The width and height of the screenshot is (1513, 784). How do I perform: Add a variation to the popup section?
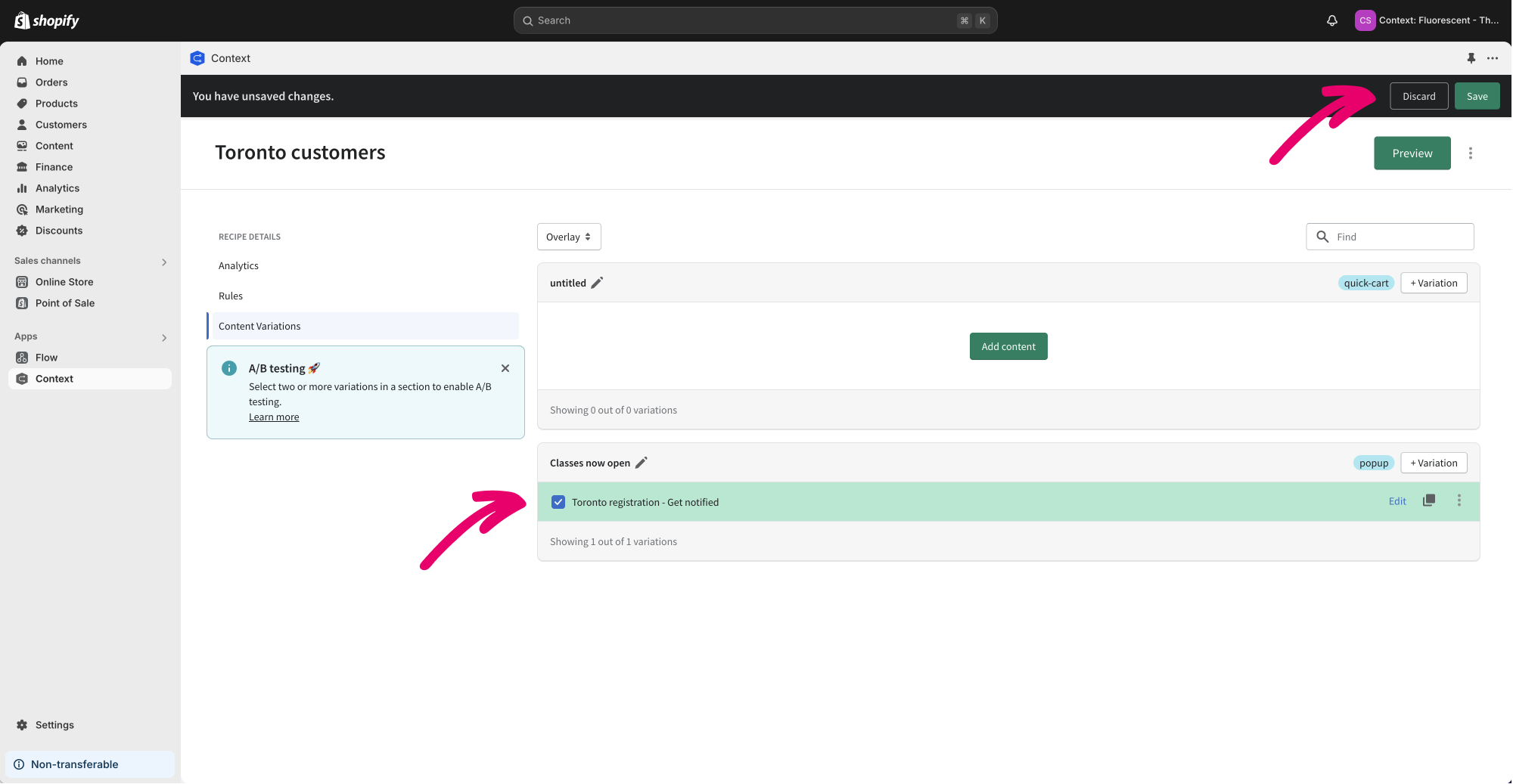pyautogui.click(x=1433, y=463)
